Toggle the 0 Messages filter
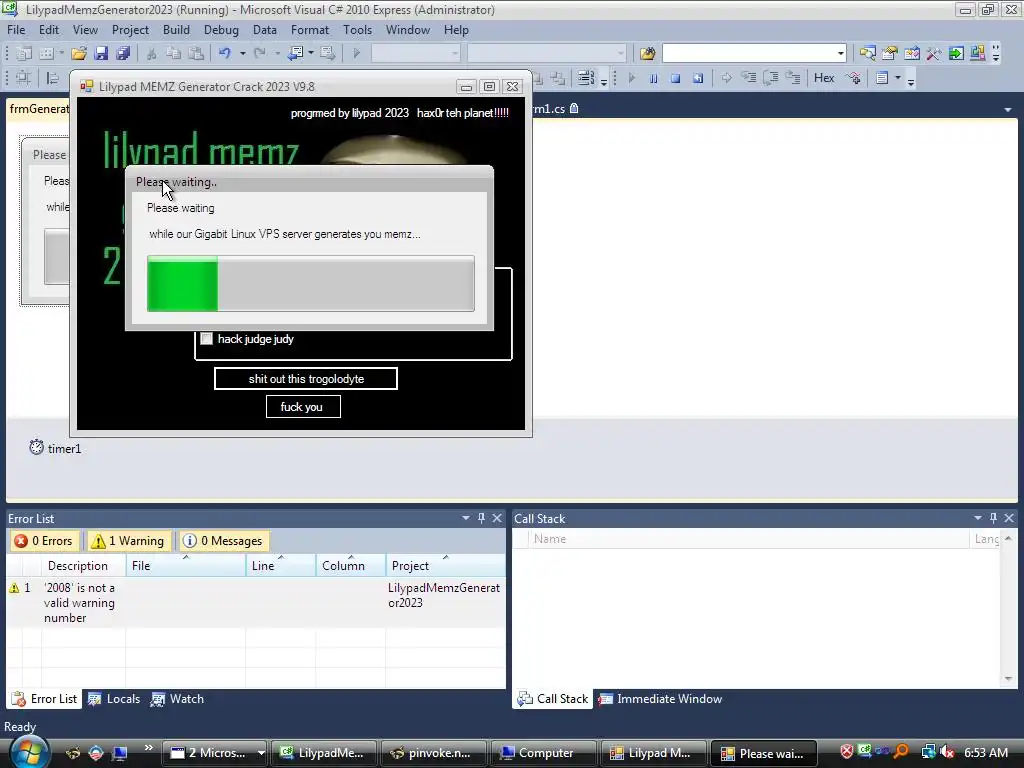 point(224,541)
